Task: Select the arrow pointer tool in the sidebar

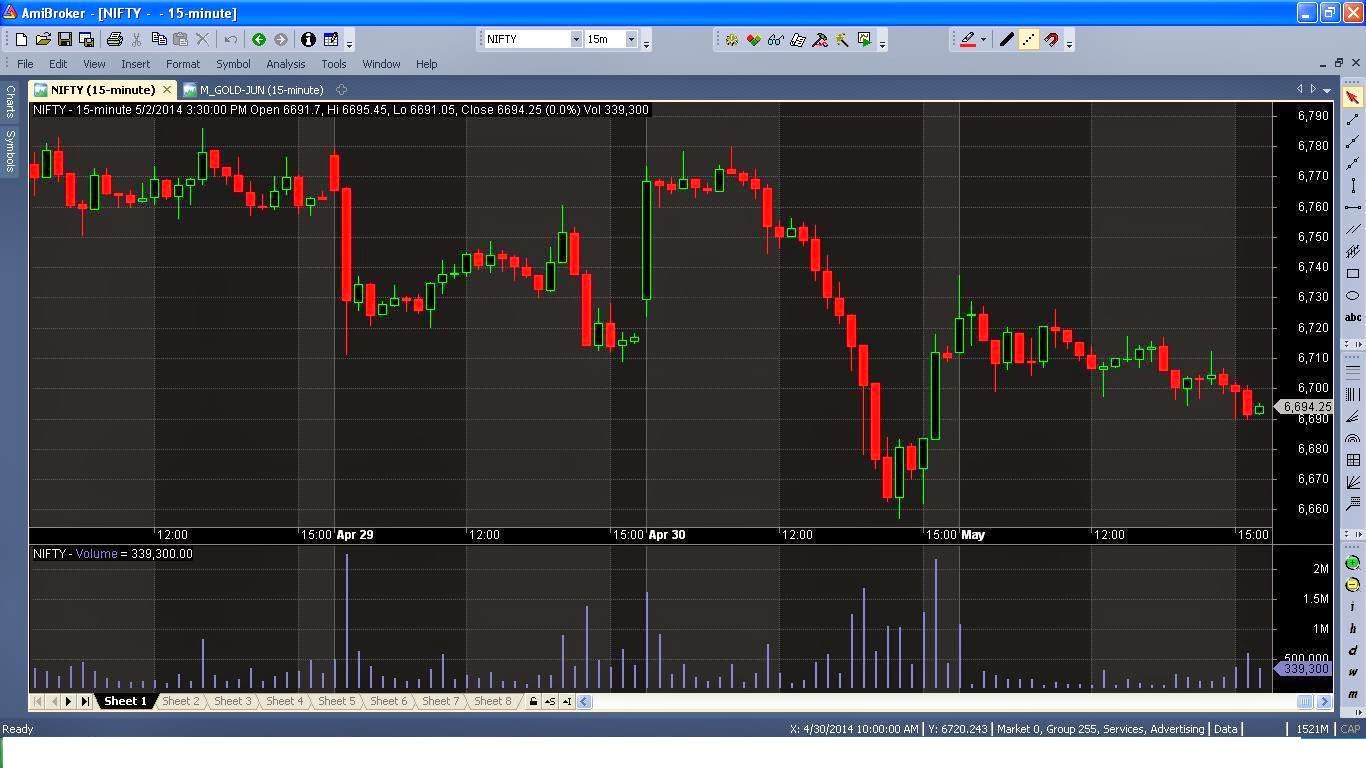Action: [1352, 98]
